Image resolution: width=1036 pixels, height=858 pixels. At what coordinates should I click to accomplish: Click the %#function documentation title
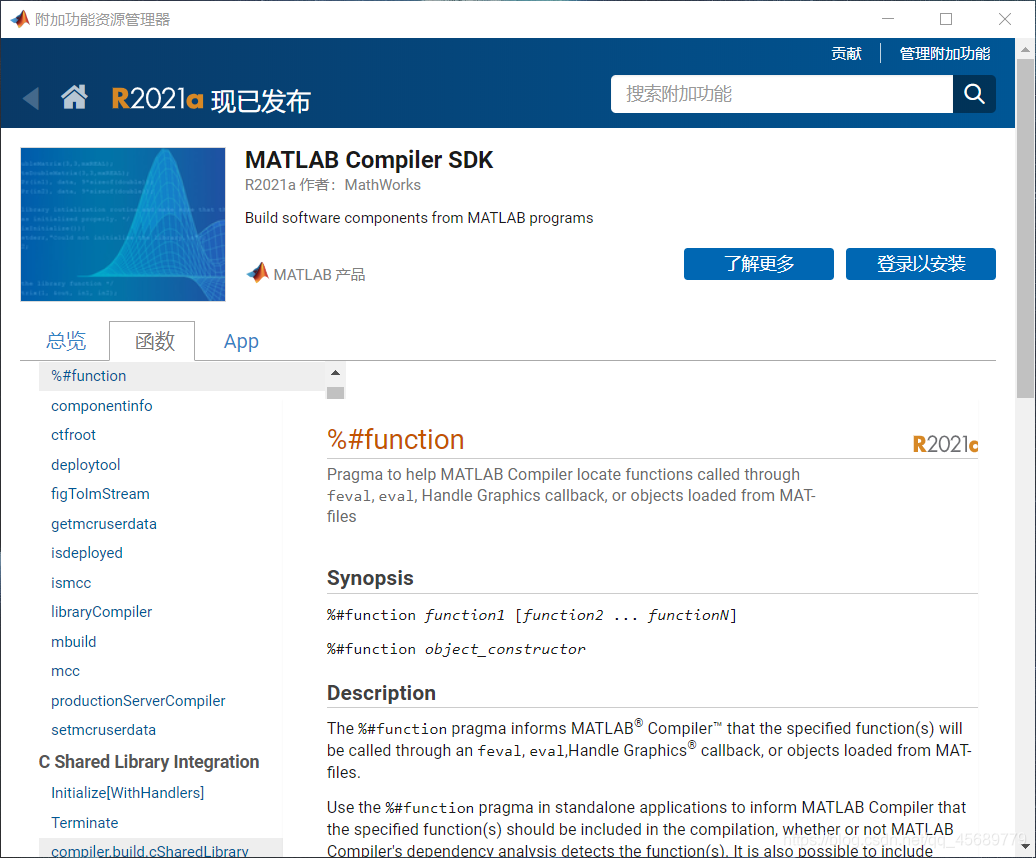point(396,439)
